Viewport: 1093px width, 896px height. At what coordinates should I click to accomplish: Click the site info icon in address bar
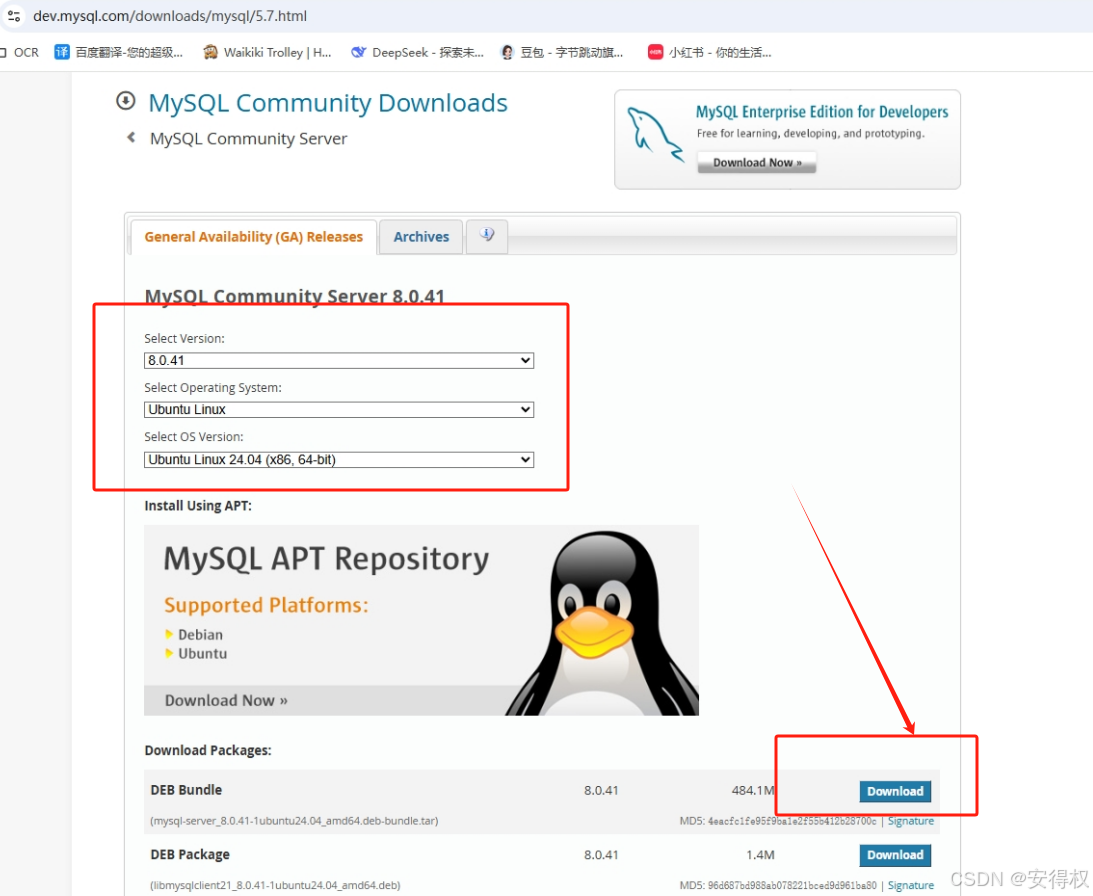tap(13, 15)
